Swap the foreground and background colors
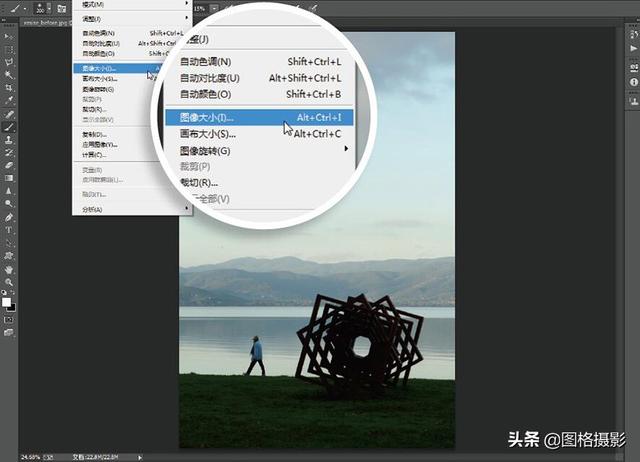The width and height of the screenshot is (640, 462). point(12,292)
